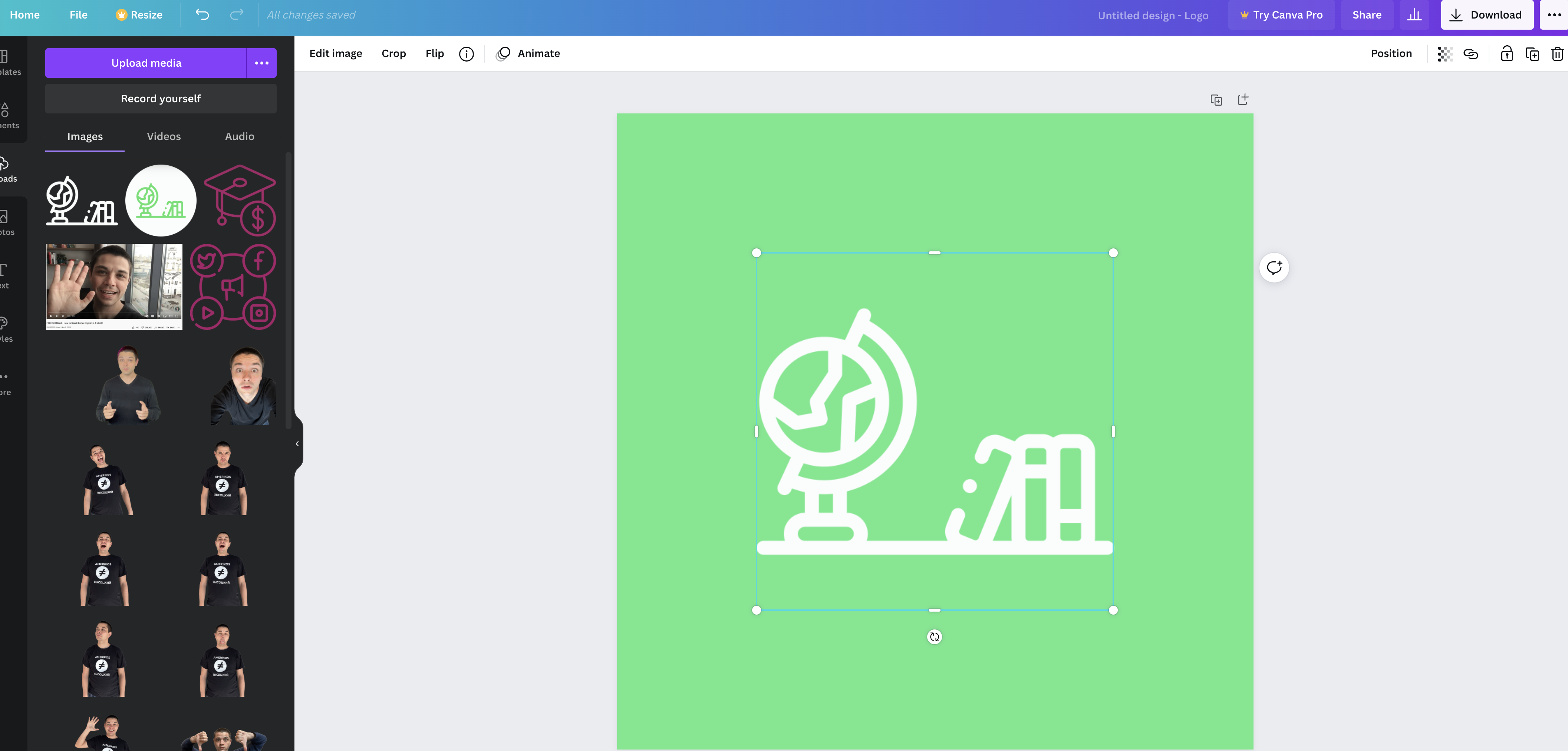Open the transparency checkerboard icon
Image resolution: width=1568 pixels, height=751 pixels.
click(1445, 53)
